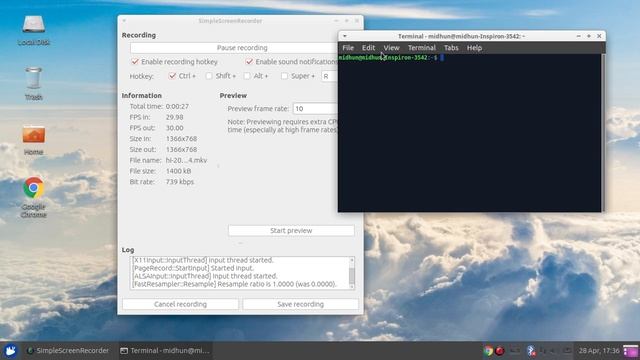The image size is (640, 360).
Task: Click the red SimpleScreenRecorder tray icon
Action: 500,351
